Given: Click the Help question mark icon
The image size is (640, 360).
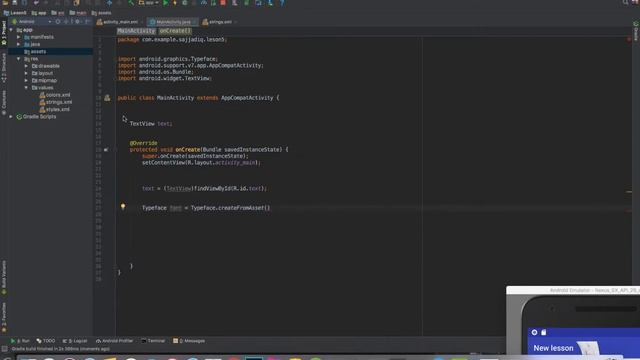Looking at the screenshot, I should 282,3.
